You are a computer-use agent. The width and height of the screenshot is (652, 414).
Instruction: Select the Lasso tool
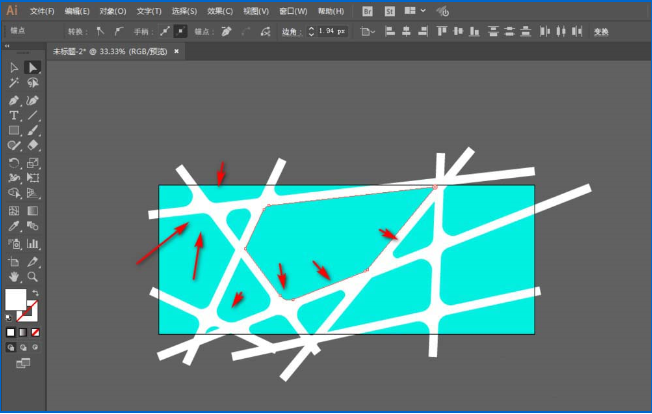pos(32,83)
